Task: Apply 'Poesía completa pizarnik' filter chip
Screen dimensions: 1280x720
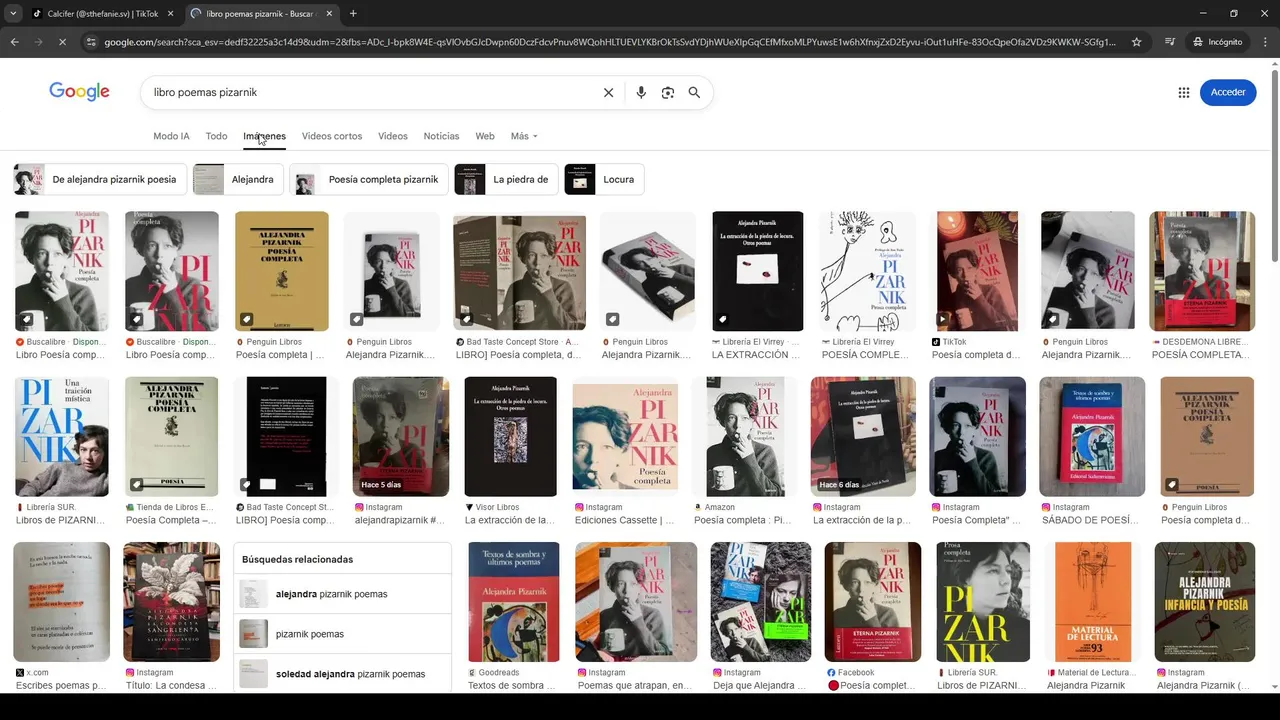Action: (x=368, y=180)
